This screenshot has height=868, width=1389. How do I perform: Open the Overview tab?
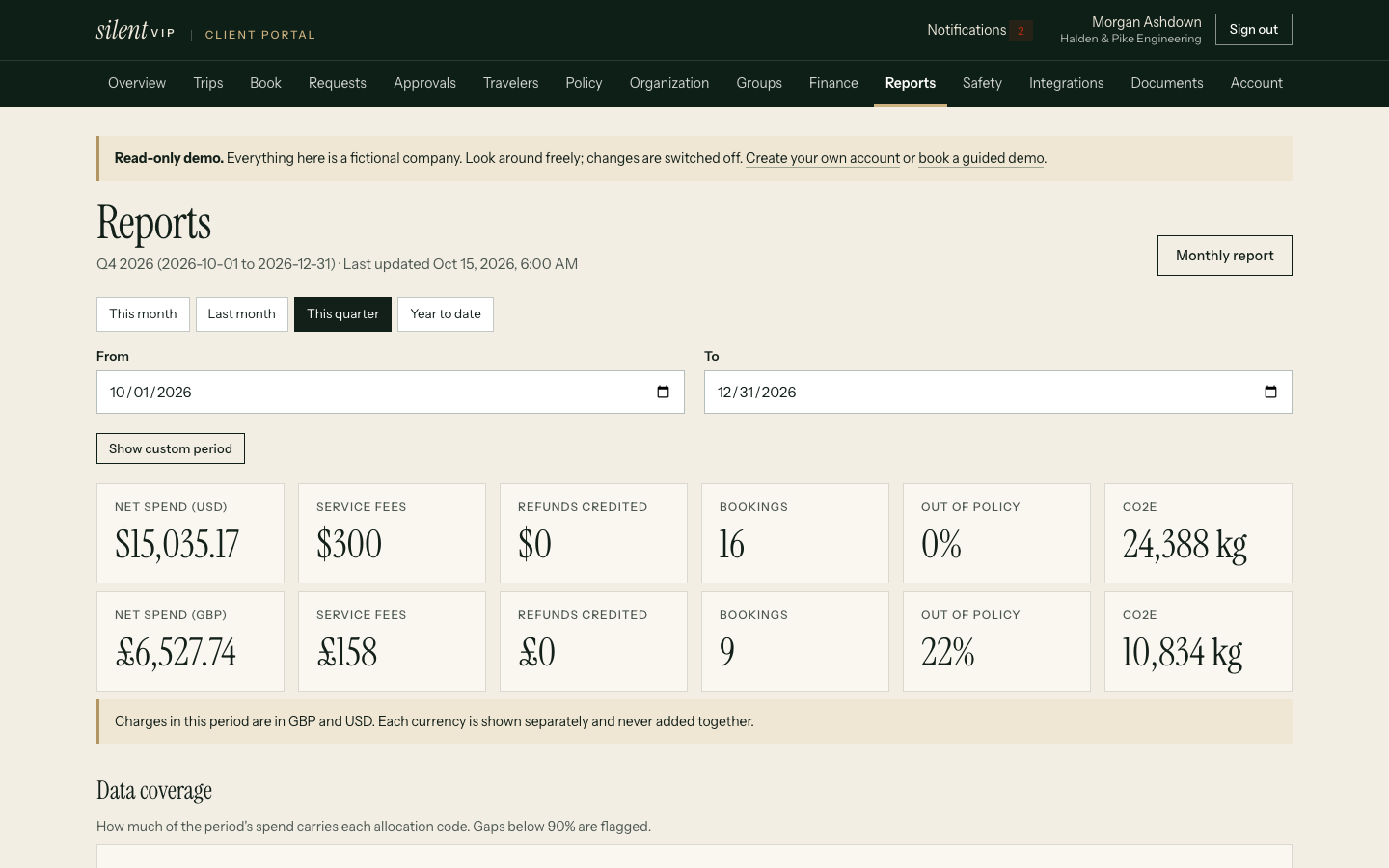137,83
